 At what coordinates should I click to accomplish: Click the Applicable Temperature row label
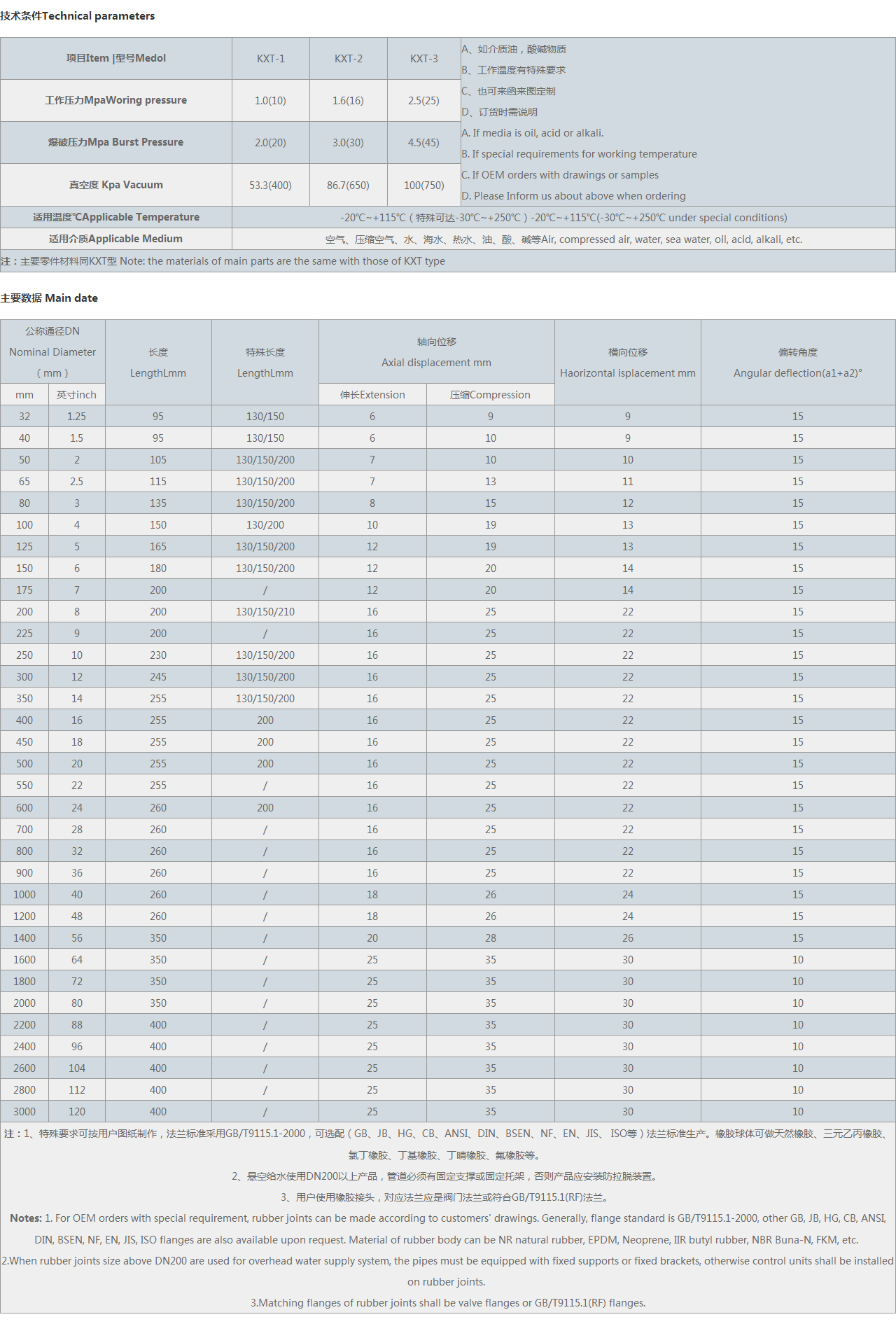pos(115,218)
